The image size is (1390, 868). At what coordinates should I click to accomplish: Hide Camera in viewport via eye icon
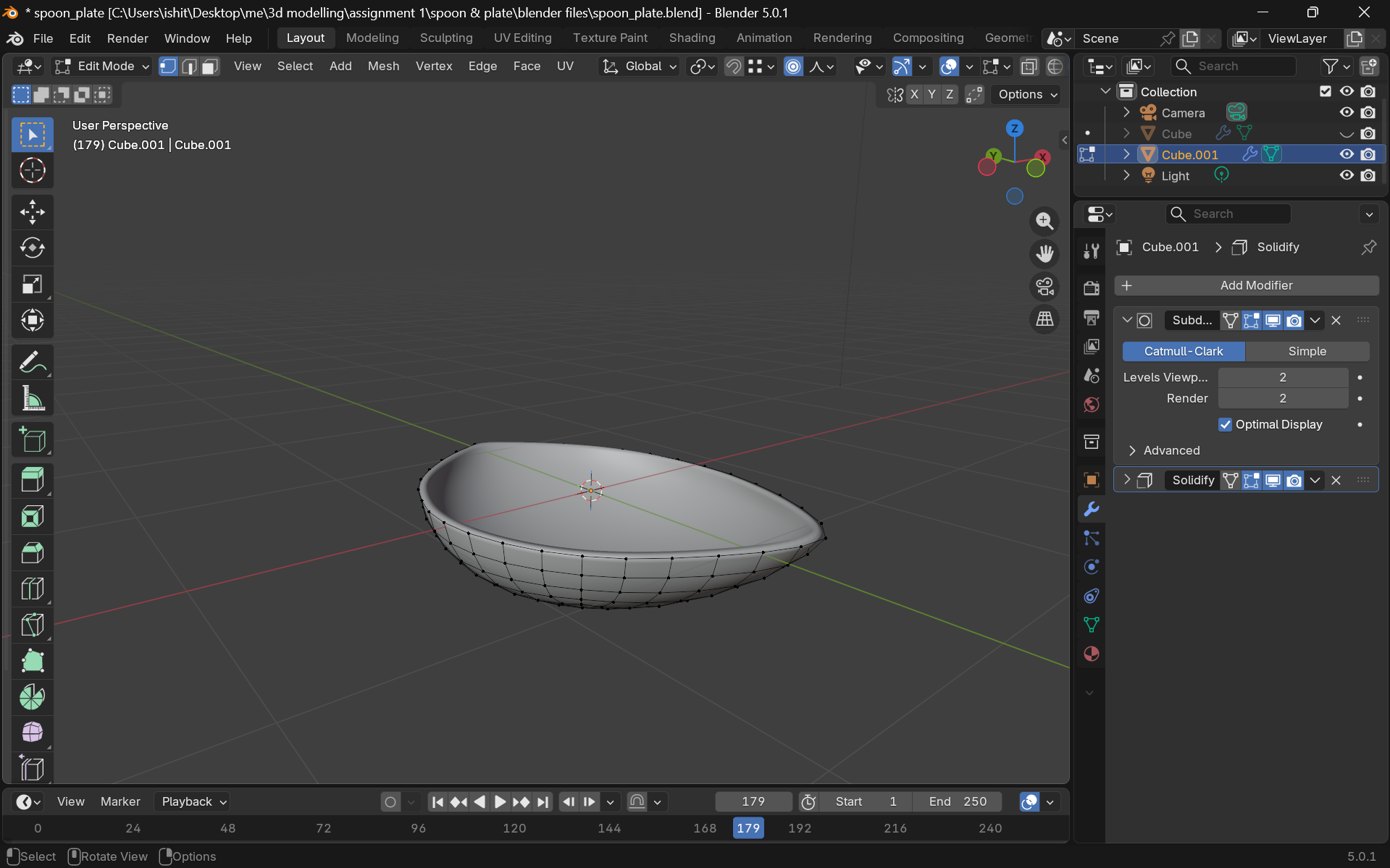pos(1347,113)
